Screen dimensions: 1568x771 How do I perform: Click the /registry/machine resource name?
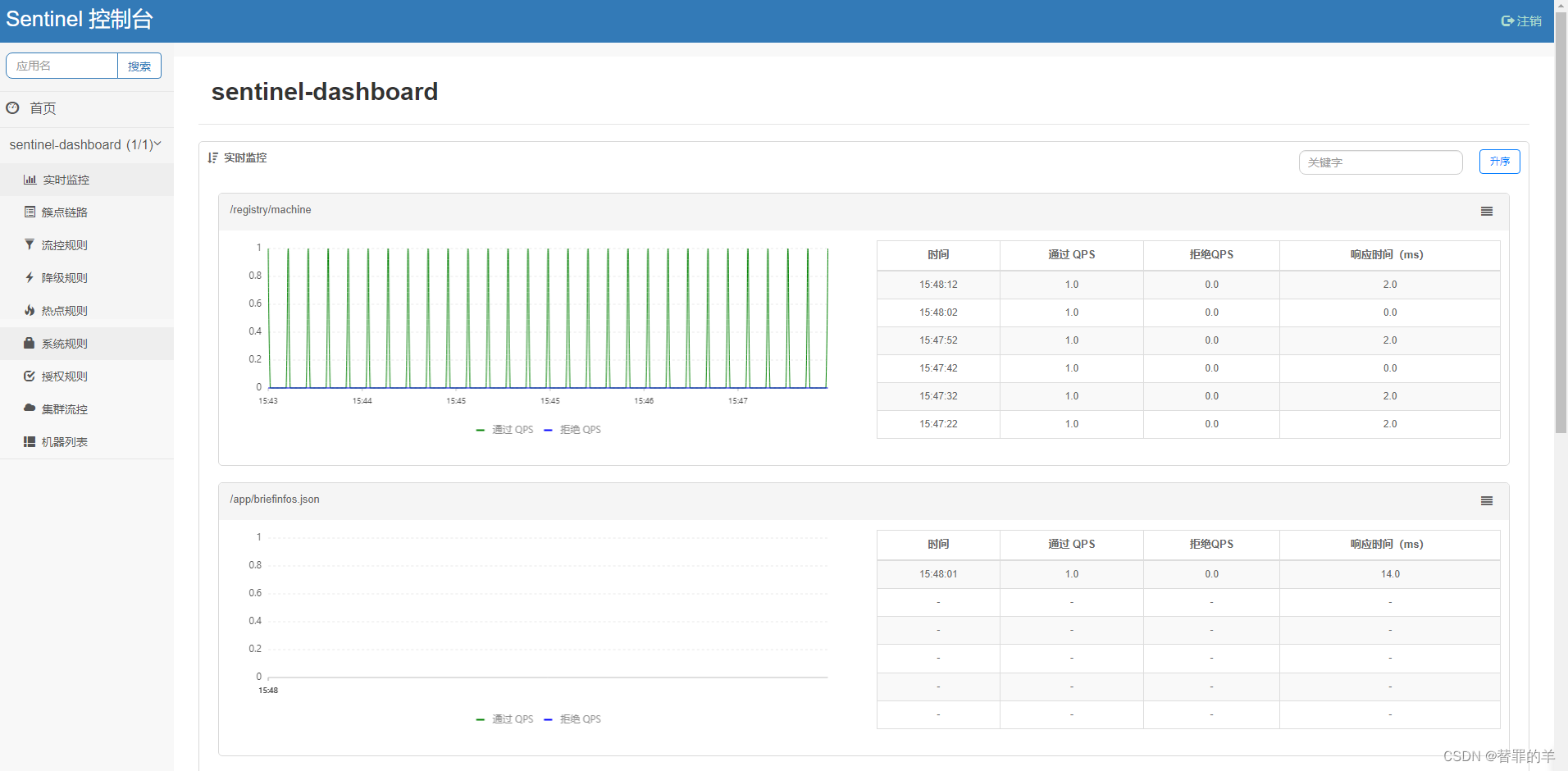[x=271, y=210]
